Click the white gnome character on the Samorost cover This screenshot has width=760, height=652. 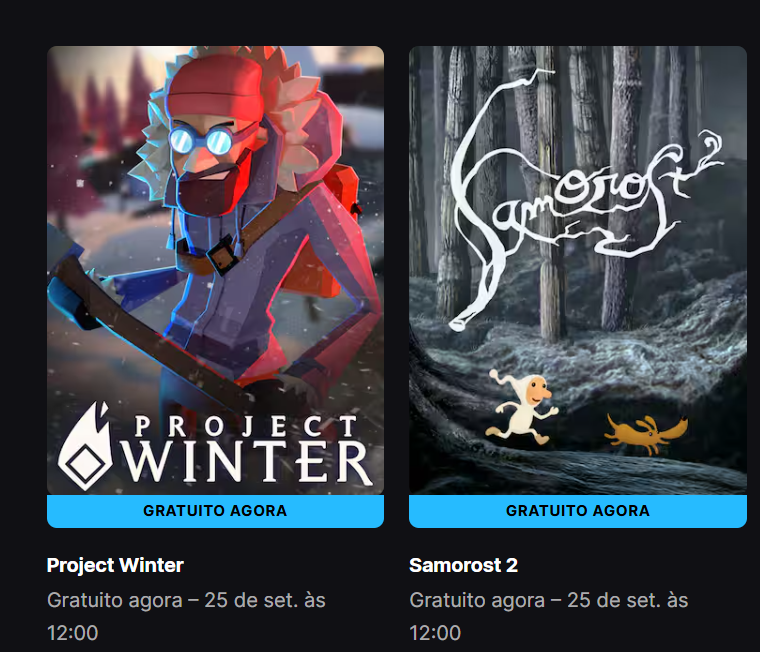point(522,406)
